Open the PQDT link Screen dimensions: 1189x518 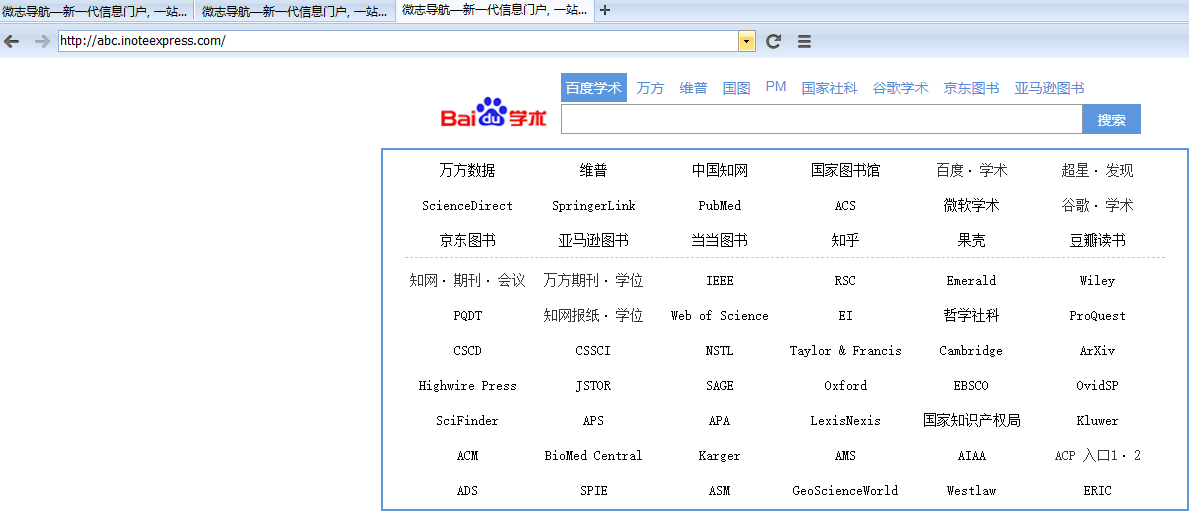[467, 316]
